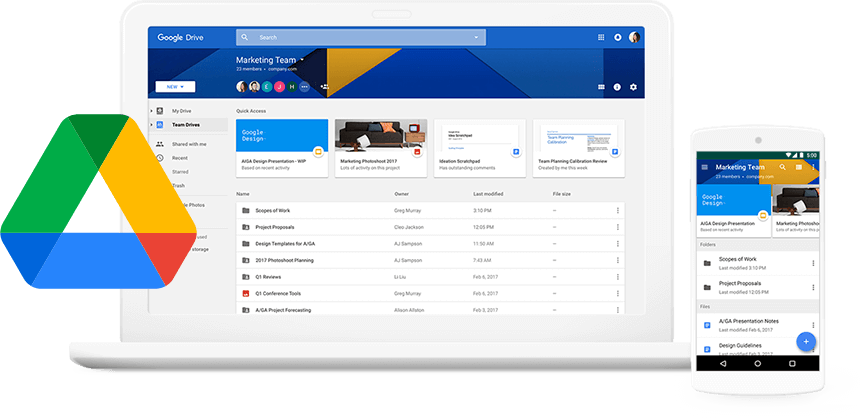Screen dimensions: 860x418
Task: Click member avatar labeled E
Action: coord(267,87)
